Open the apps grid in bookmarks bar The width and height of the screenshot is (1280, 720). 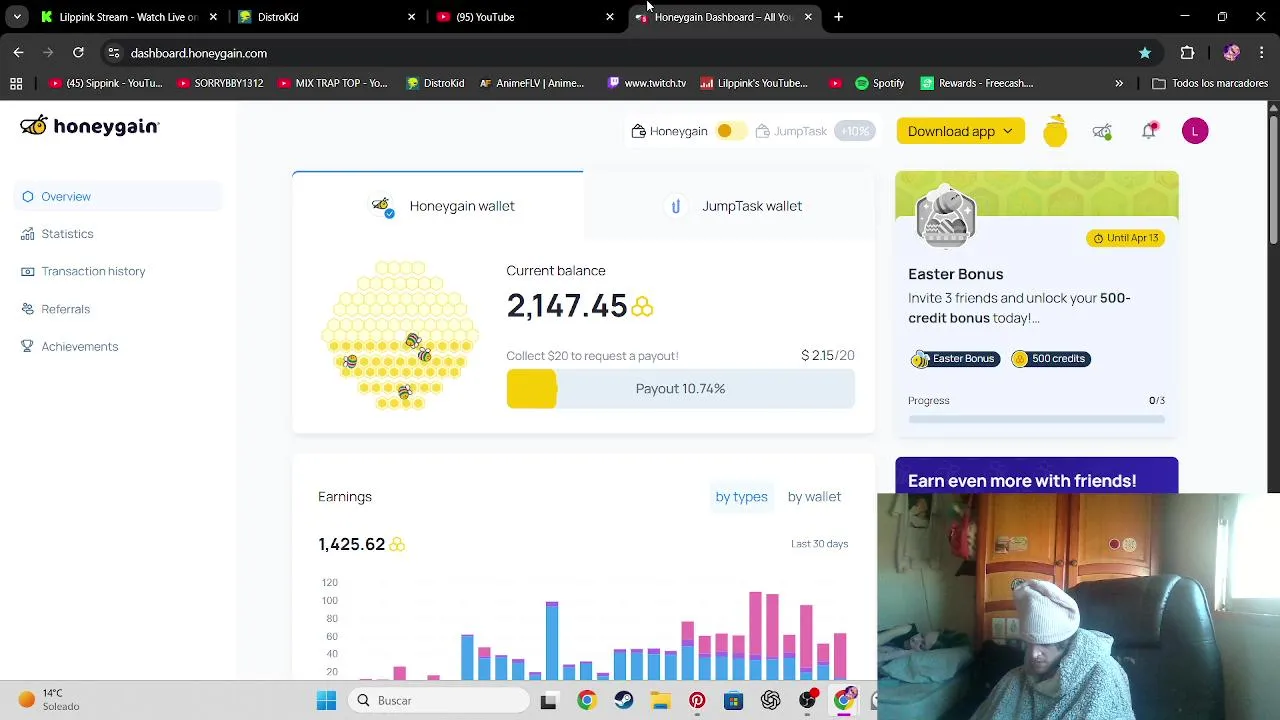click(x=16, y=83)
